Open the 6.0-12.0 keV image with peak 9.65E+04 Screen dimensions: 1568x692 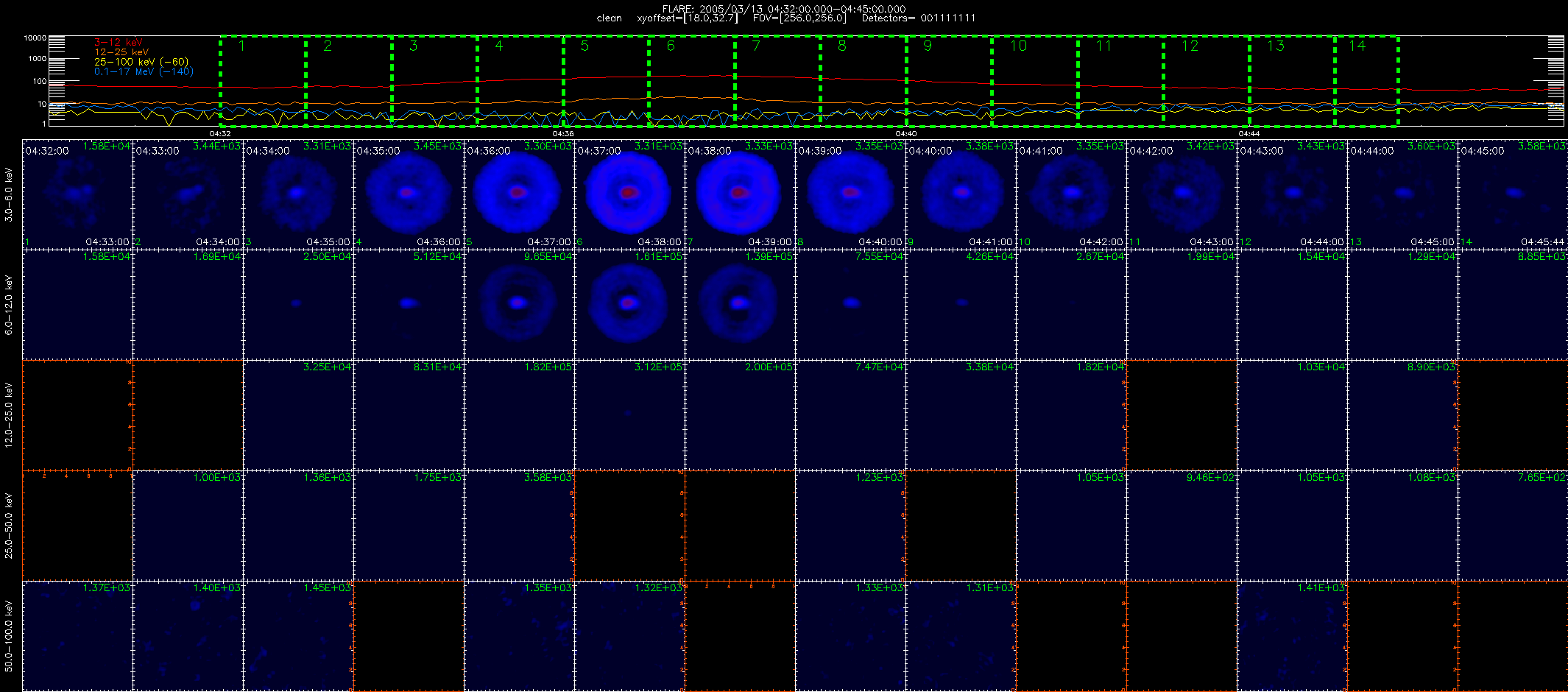click(x=519, y=305)
